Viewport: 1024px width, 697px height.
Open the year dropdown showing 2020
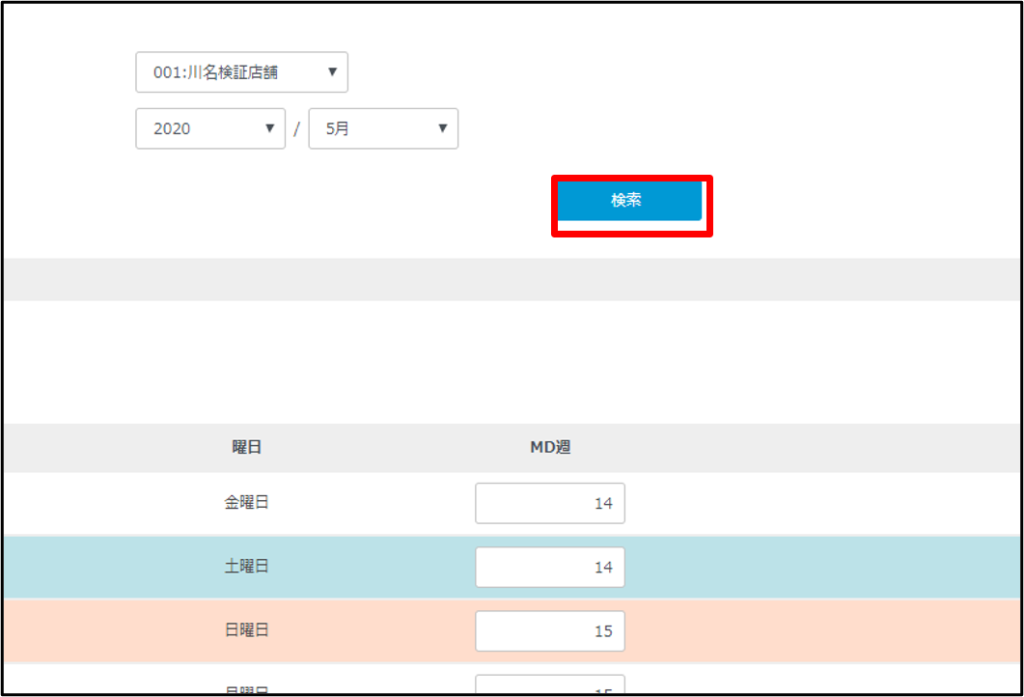pyautogui.click(x=210, y=129)
